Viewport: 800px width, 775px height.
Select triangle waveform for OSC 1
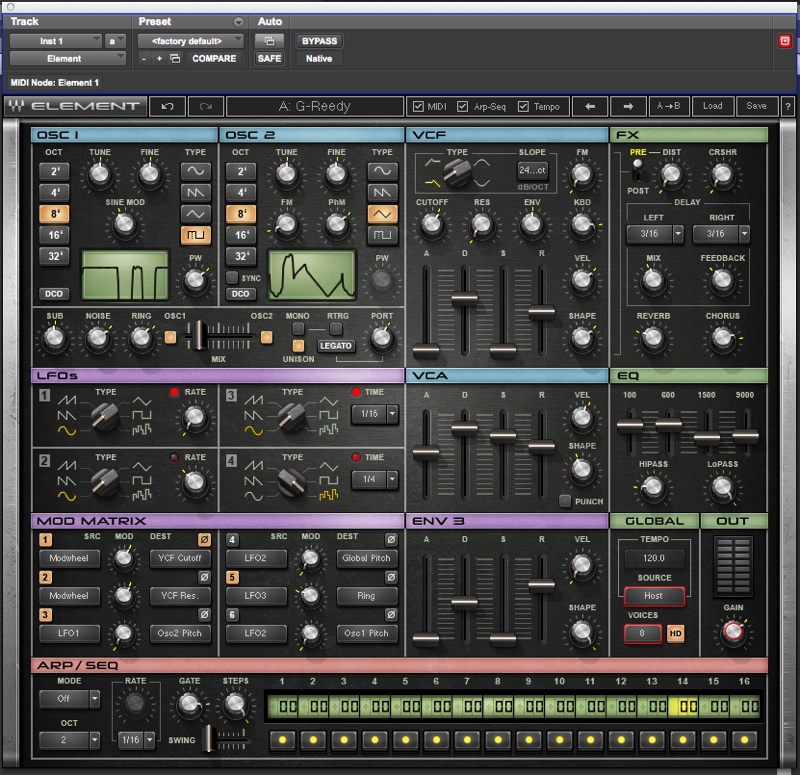tap(195, 214)
